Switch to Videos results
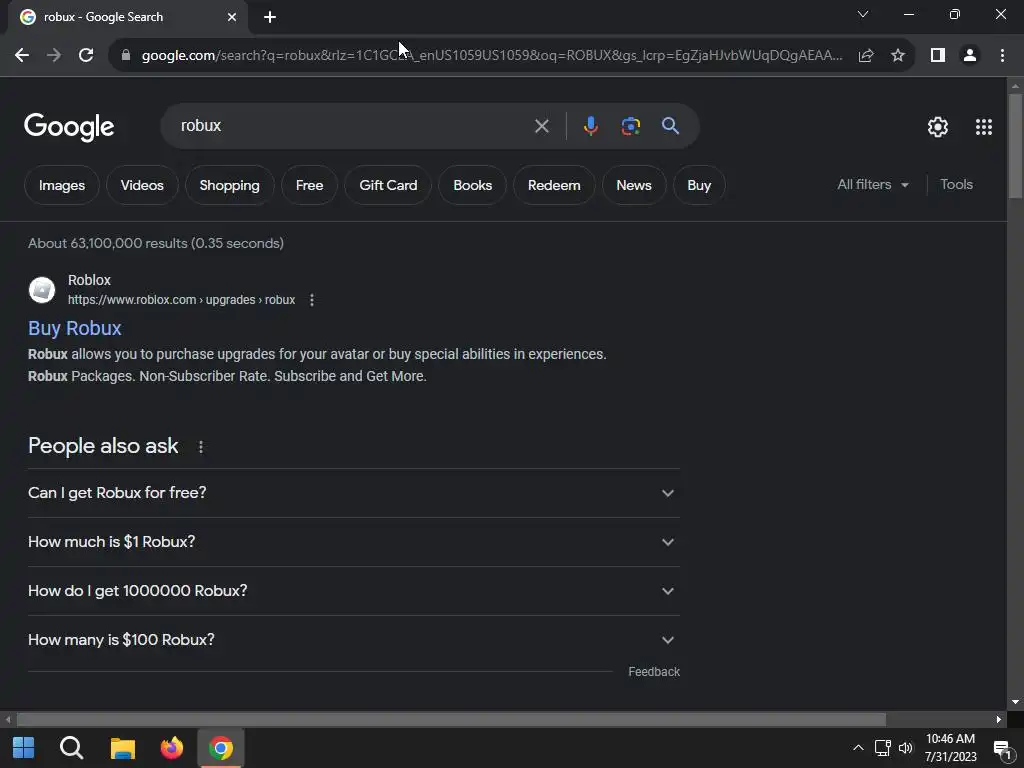The height and width of the screenshot is (768, 1024). click(x=142, y=185)
